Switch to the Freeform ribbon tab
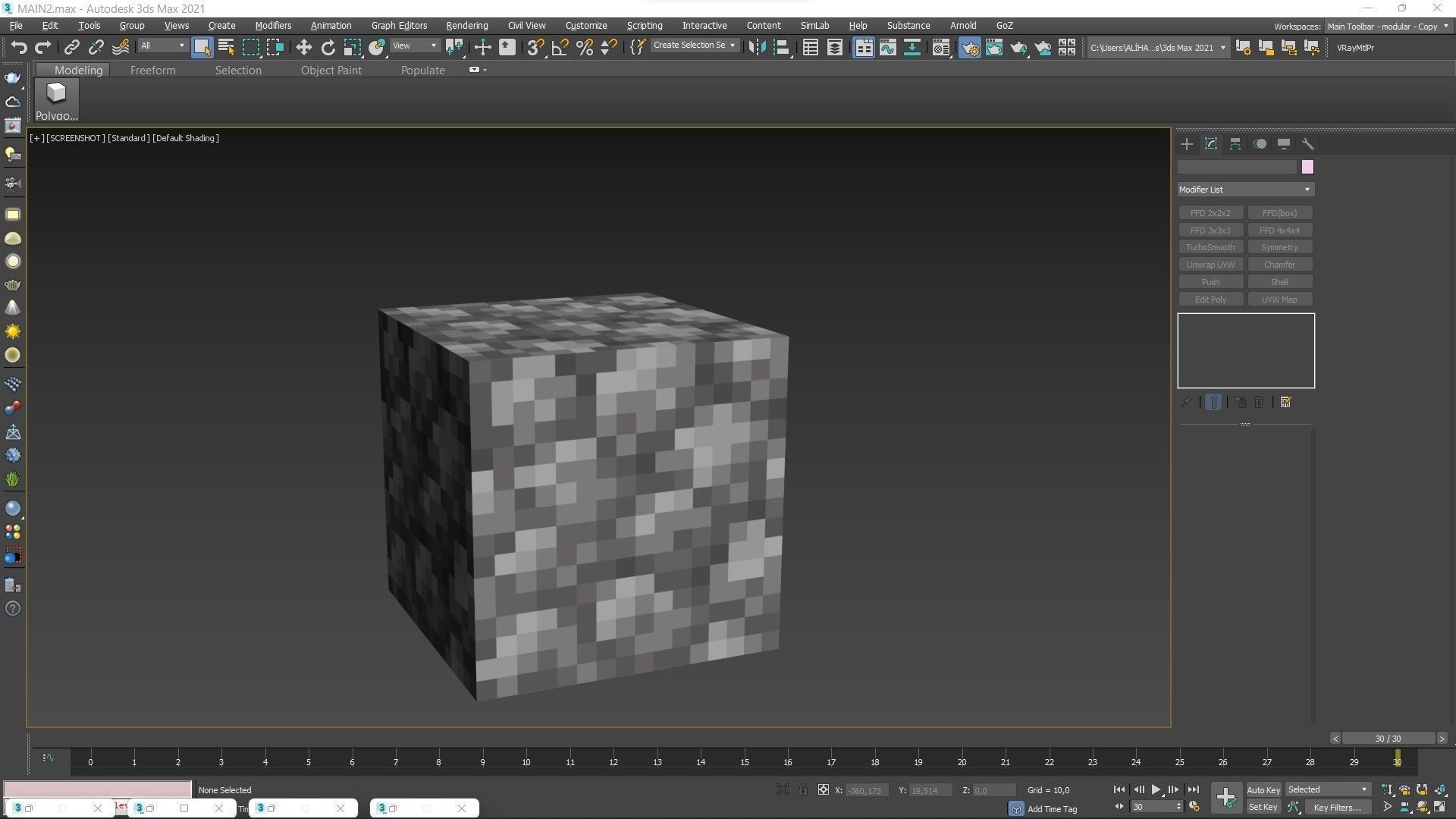Screen dimensions: 1456x819 (152, 70)
